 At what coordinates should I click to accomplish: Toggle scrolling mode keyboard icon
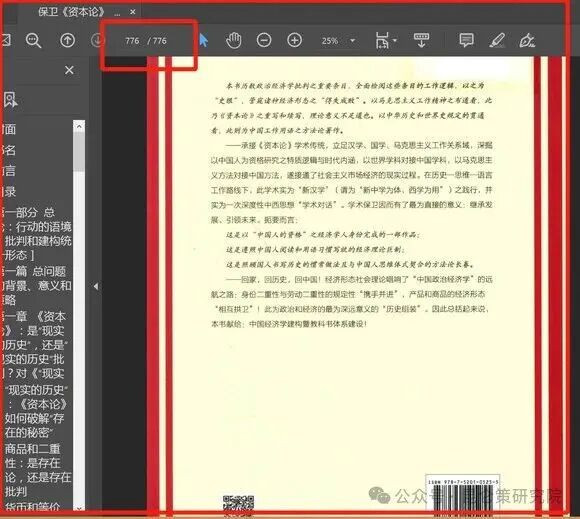tap(421, 40)
